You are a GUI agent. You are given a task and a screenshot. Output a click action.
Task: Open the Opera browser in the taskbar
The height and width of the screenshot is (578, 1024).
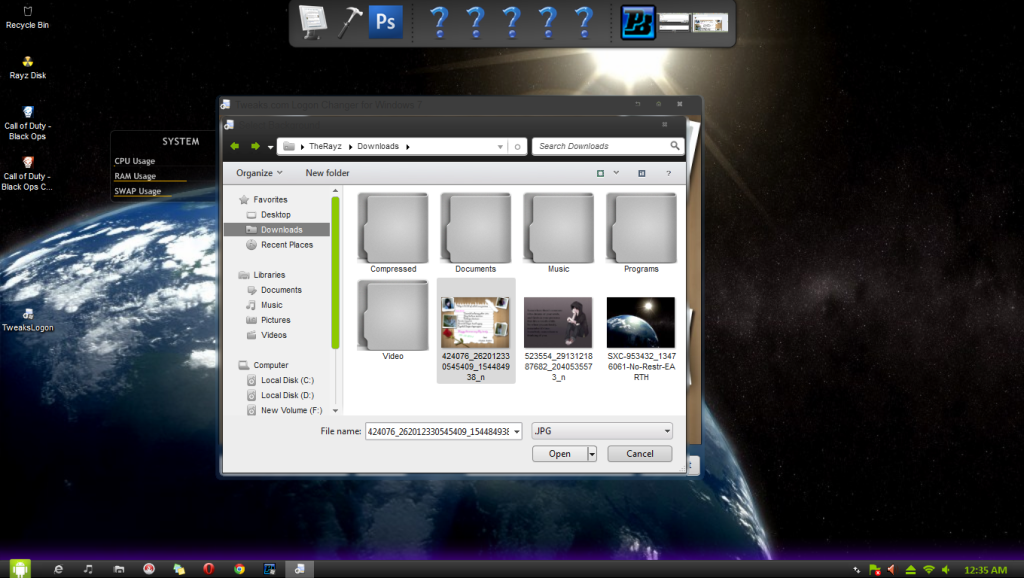(x=208, y=568)
